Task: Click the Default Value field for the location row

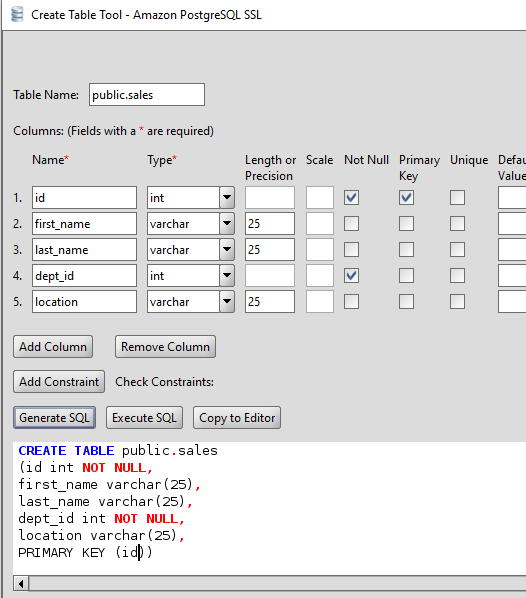Action: (x=512, y=302)
